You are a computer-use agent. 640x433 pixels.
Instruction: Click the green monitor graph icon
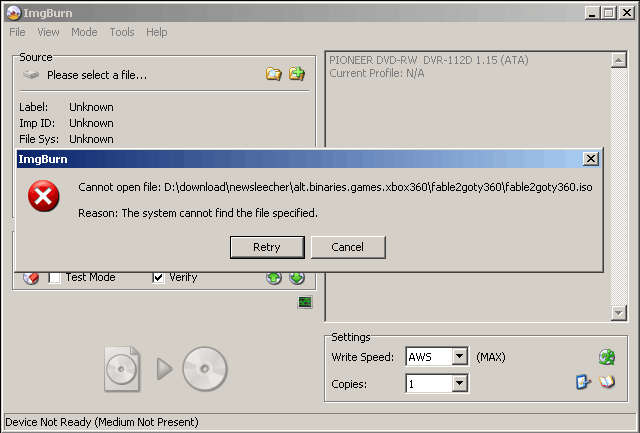click(305, 302)
